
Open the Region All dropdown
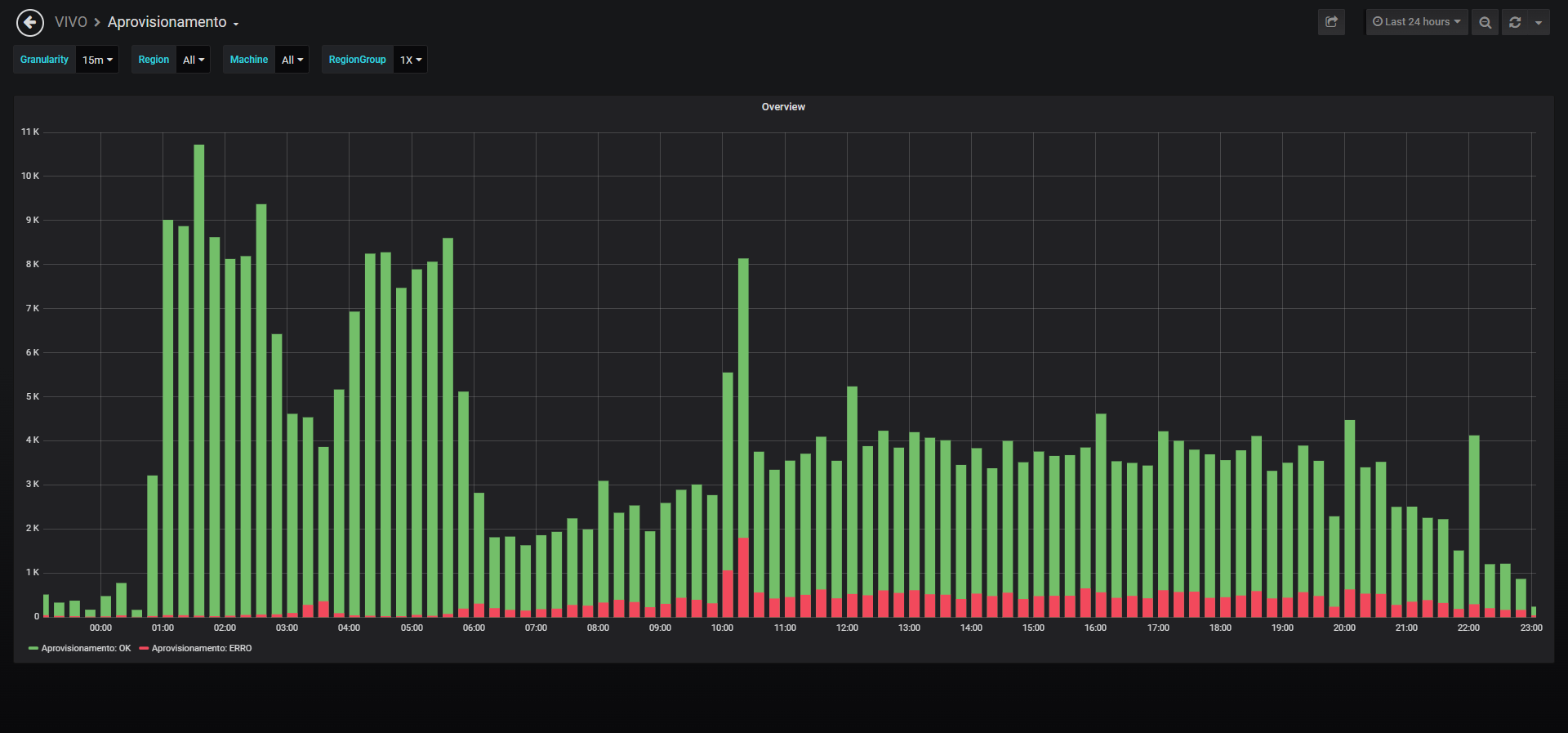(x=194, y=60)
